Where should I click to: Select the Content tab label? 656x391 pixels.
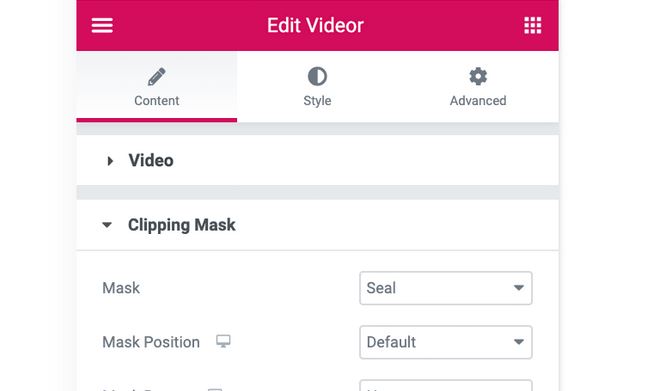(x=156, y=101)
